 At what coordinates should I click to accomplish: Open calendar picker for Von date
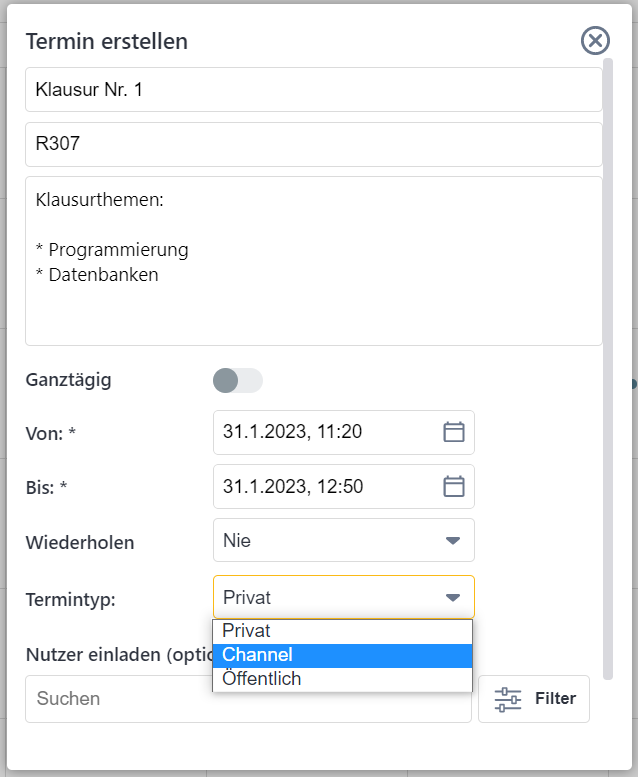point(454,432)
